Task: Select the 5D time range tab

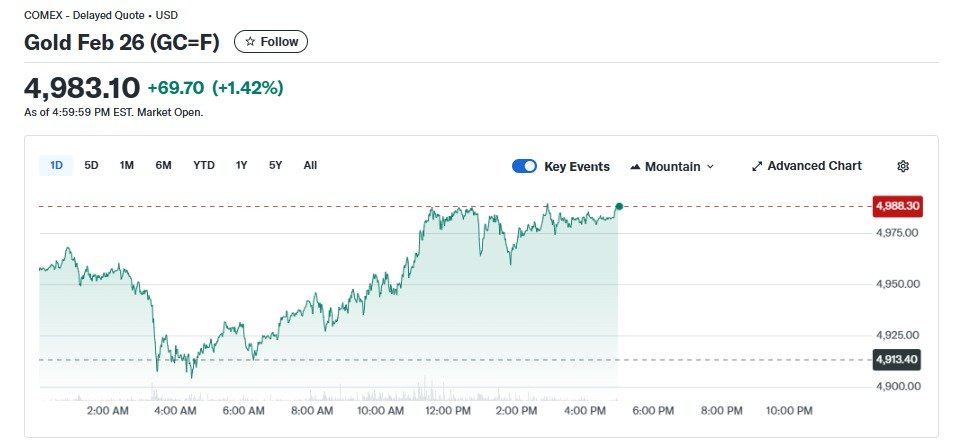Action: 91,165
